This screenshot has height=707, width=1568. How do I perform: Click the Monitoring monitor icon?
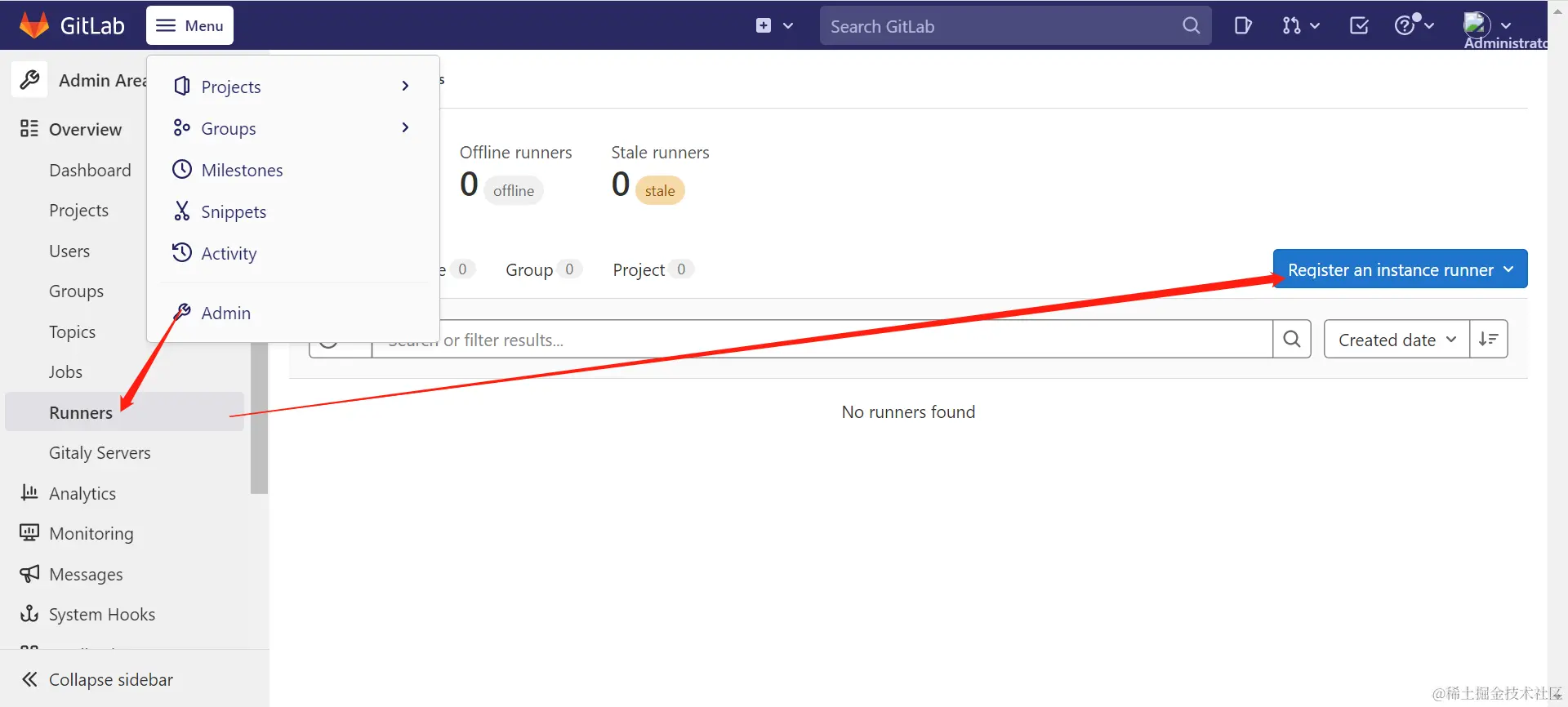(29, 532)
